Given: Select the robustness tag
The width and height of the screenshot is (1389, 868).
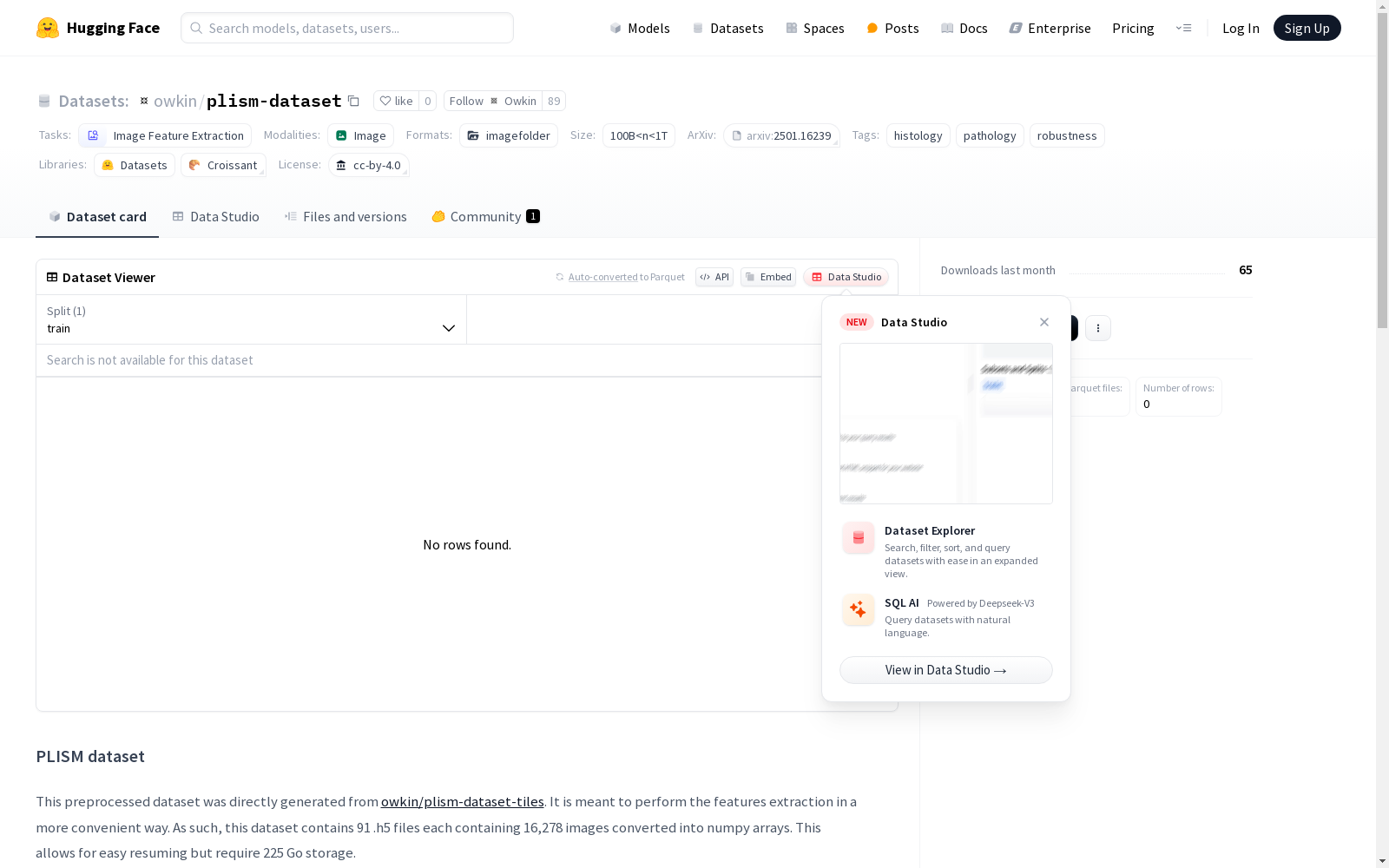Looking at the screenshot, I should (1067, 135).
